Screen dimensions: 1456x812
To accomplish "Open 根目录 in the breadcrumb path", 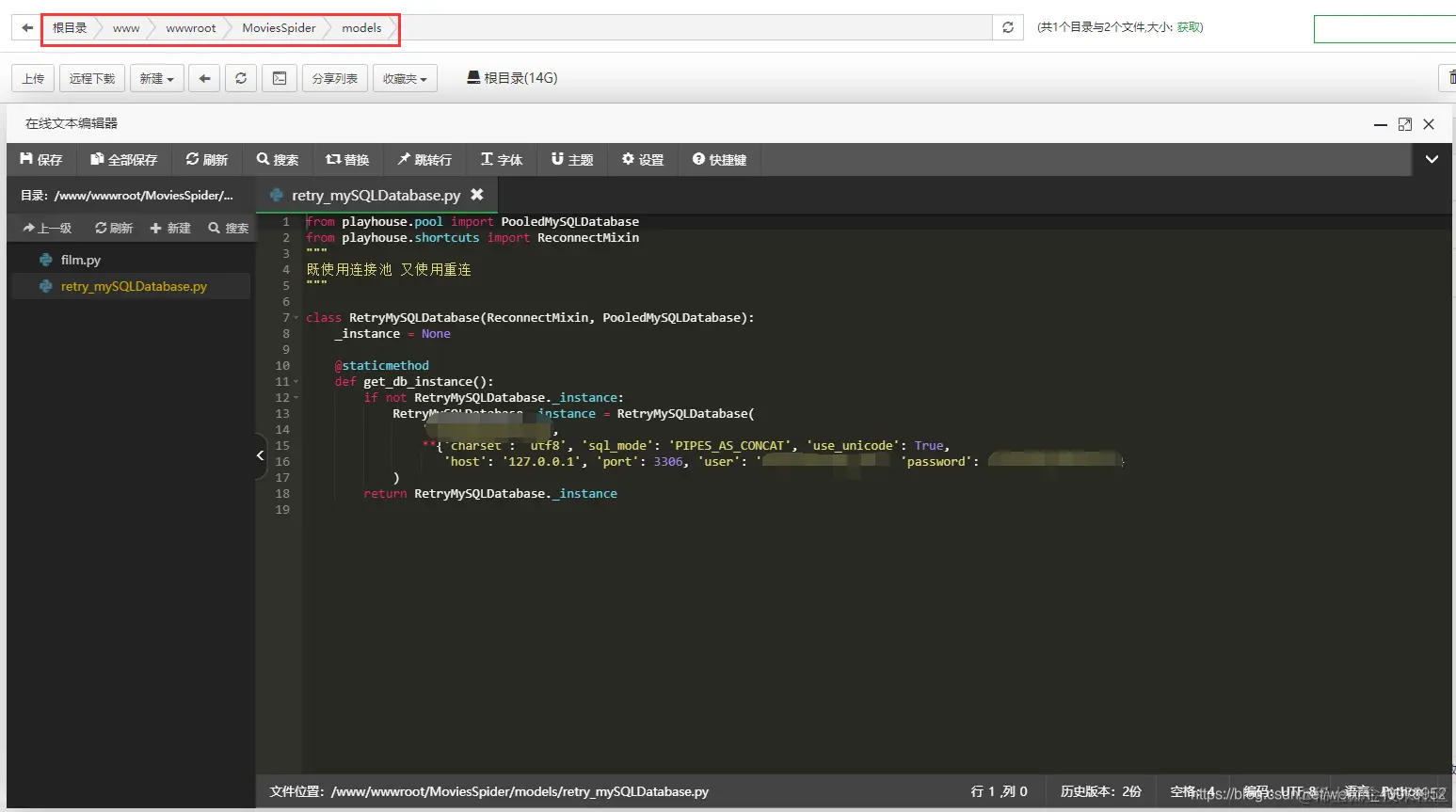I will [x=70, y=28].
